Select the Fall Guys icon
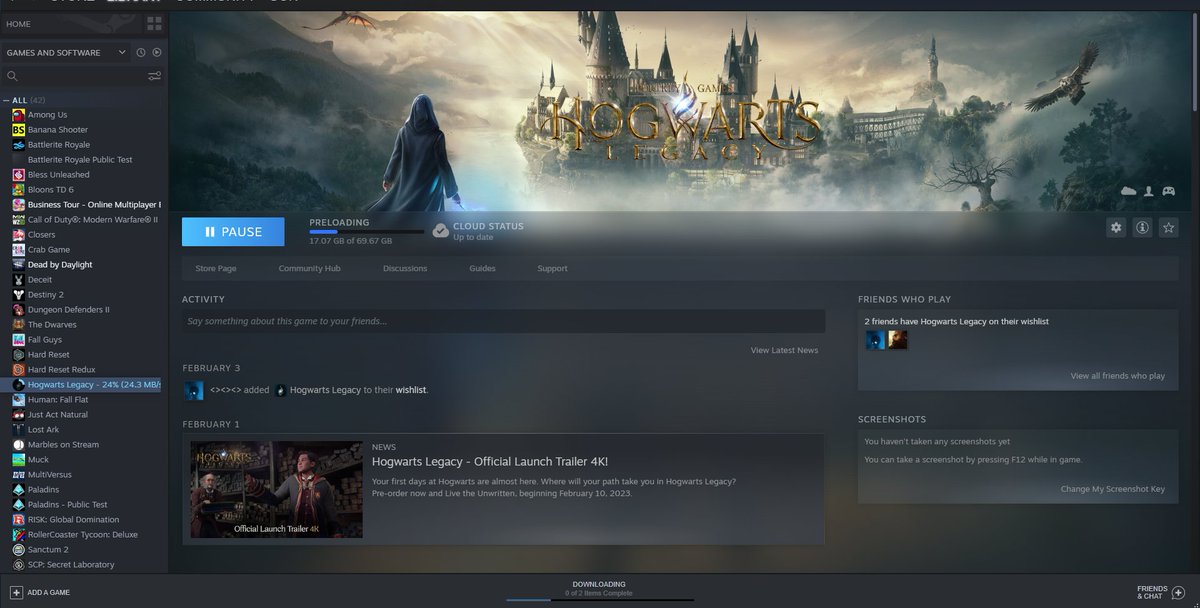Viewport: 1200px width, 608px height. (x=18, y=340)
